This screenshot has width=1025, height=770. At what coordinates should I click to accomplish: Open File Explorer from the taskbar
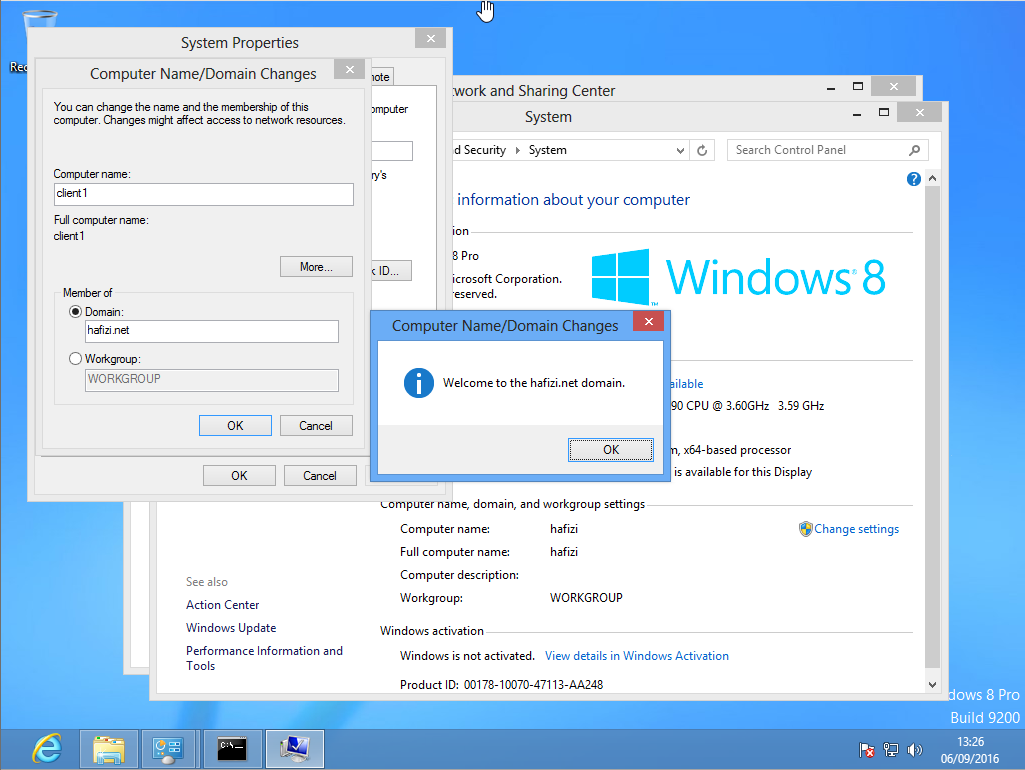tap(108, 748)
